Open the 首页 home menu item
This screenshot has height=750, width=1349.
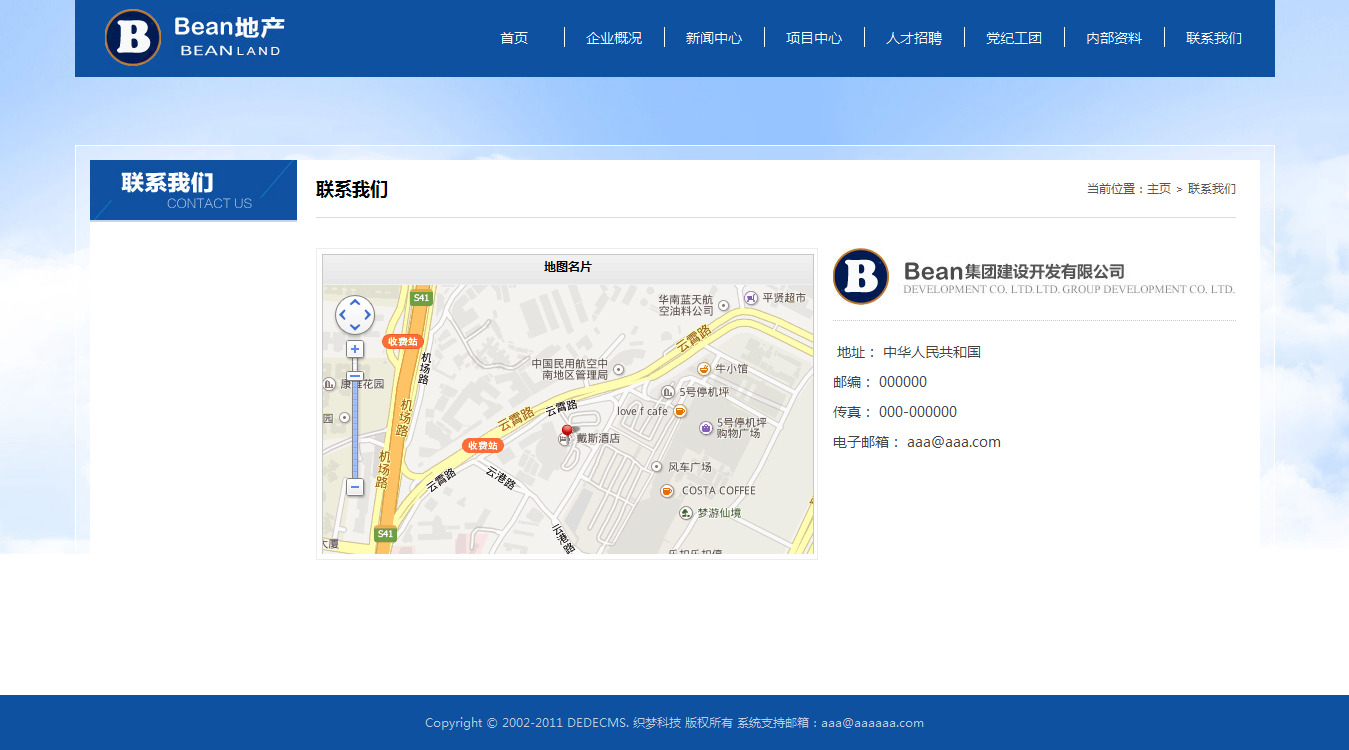pos(514,38)
